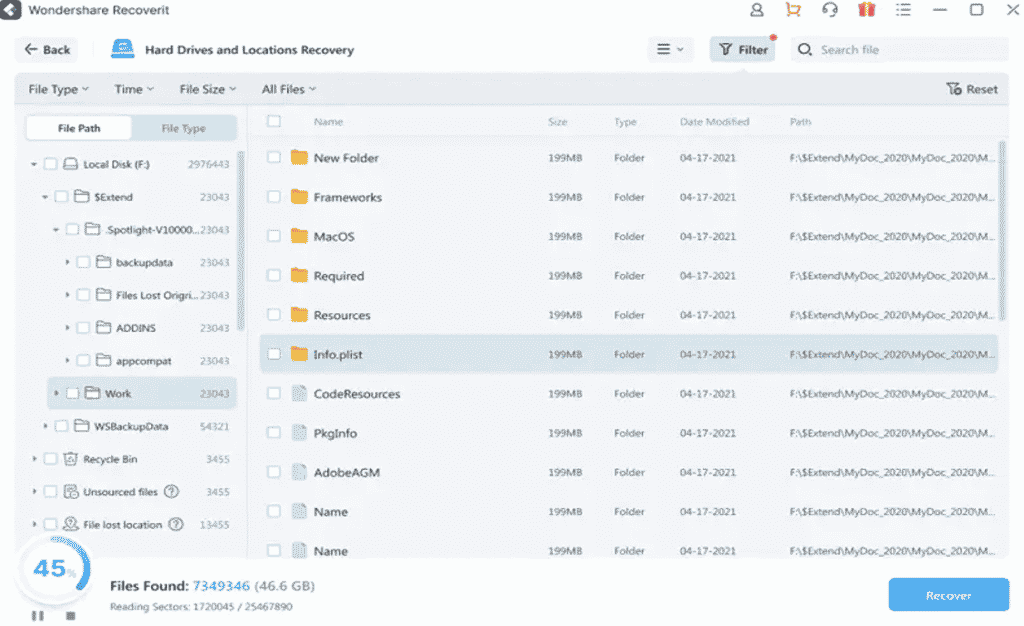The height and width of the screenshot is (626, 1024).
Task: Open the red gift box icon
Action: click(x=867, y=10)
